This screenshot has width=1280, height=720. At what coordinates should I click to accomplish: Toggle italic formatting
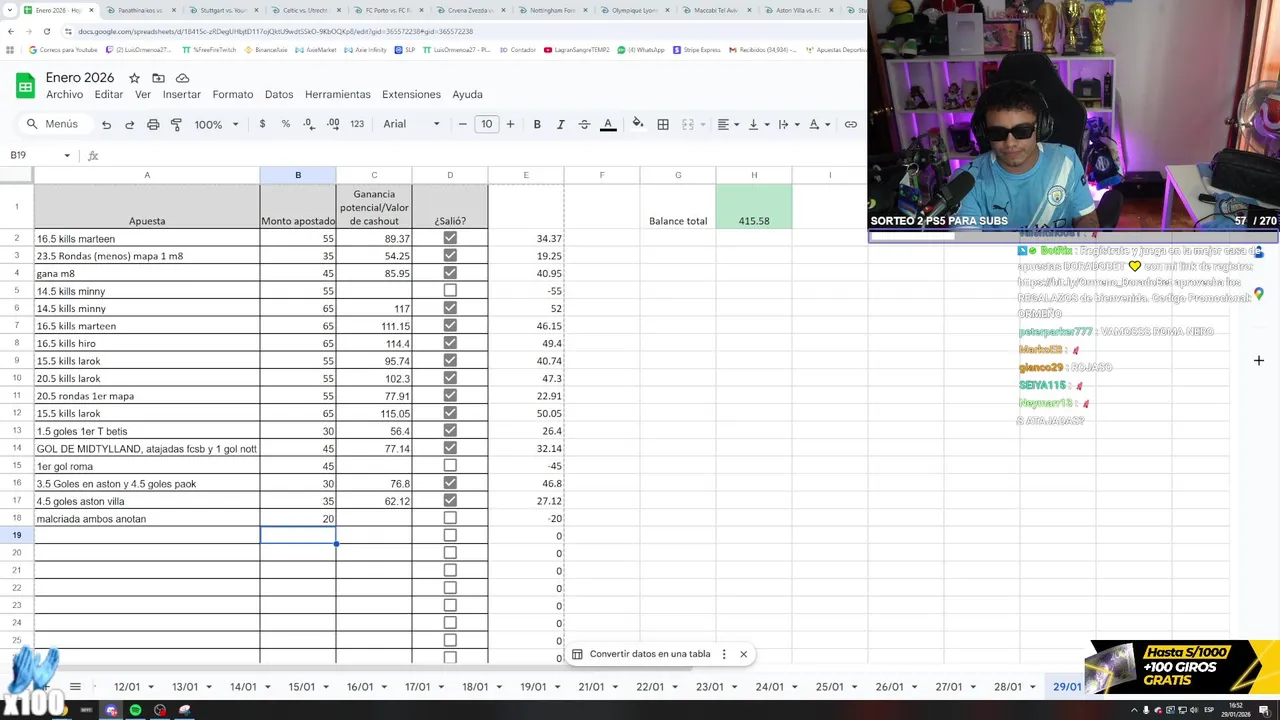560,124
